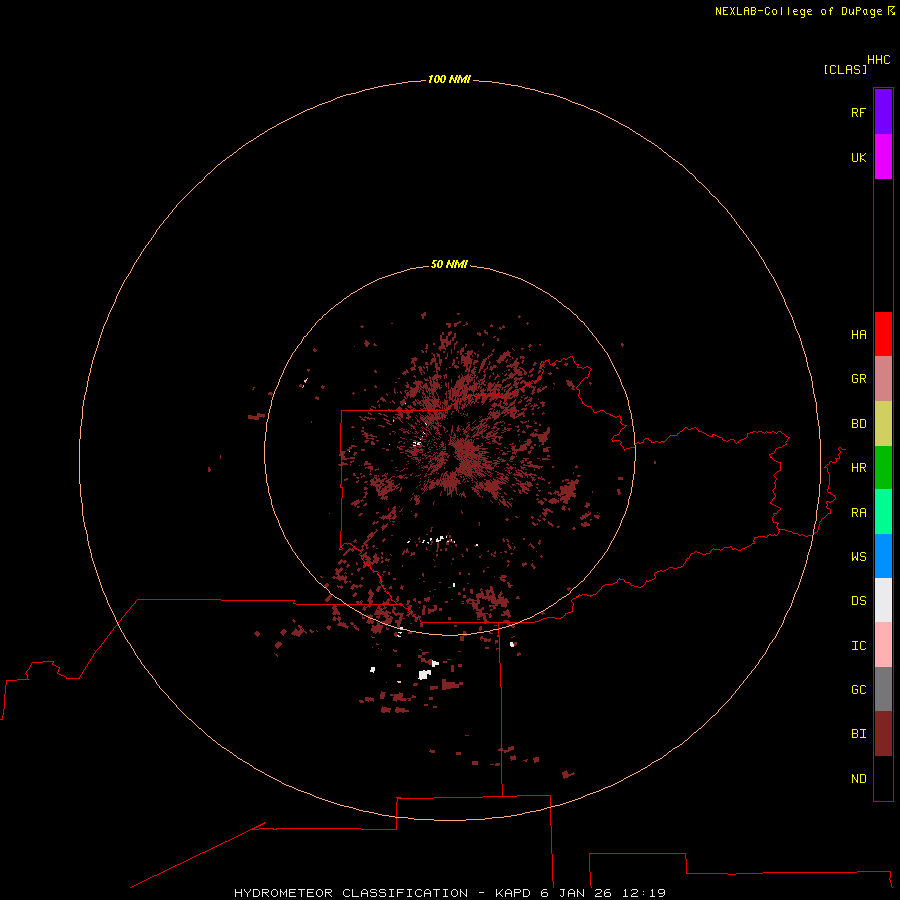Click the UK magenta legend swatch
Screen dimensions: 900x900
click(883, 157)
